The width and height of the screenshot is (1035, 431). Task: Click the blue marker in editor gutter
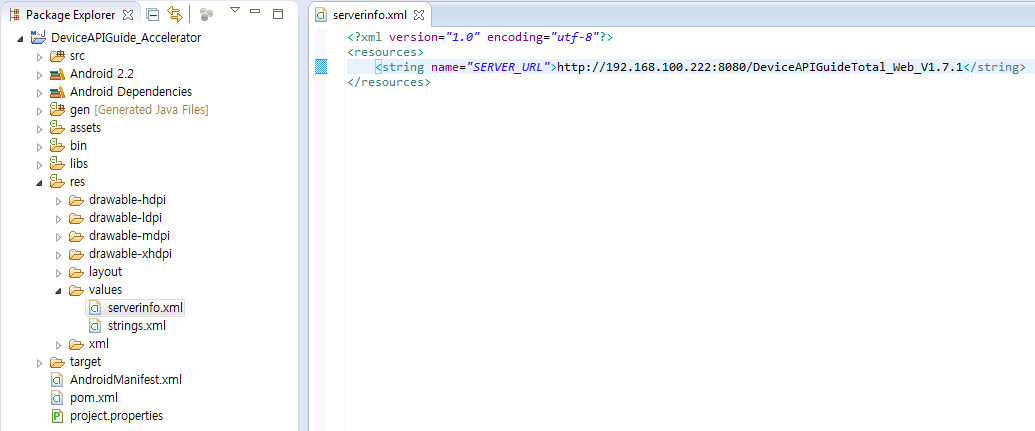click(x=321, y=67)
